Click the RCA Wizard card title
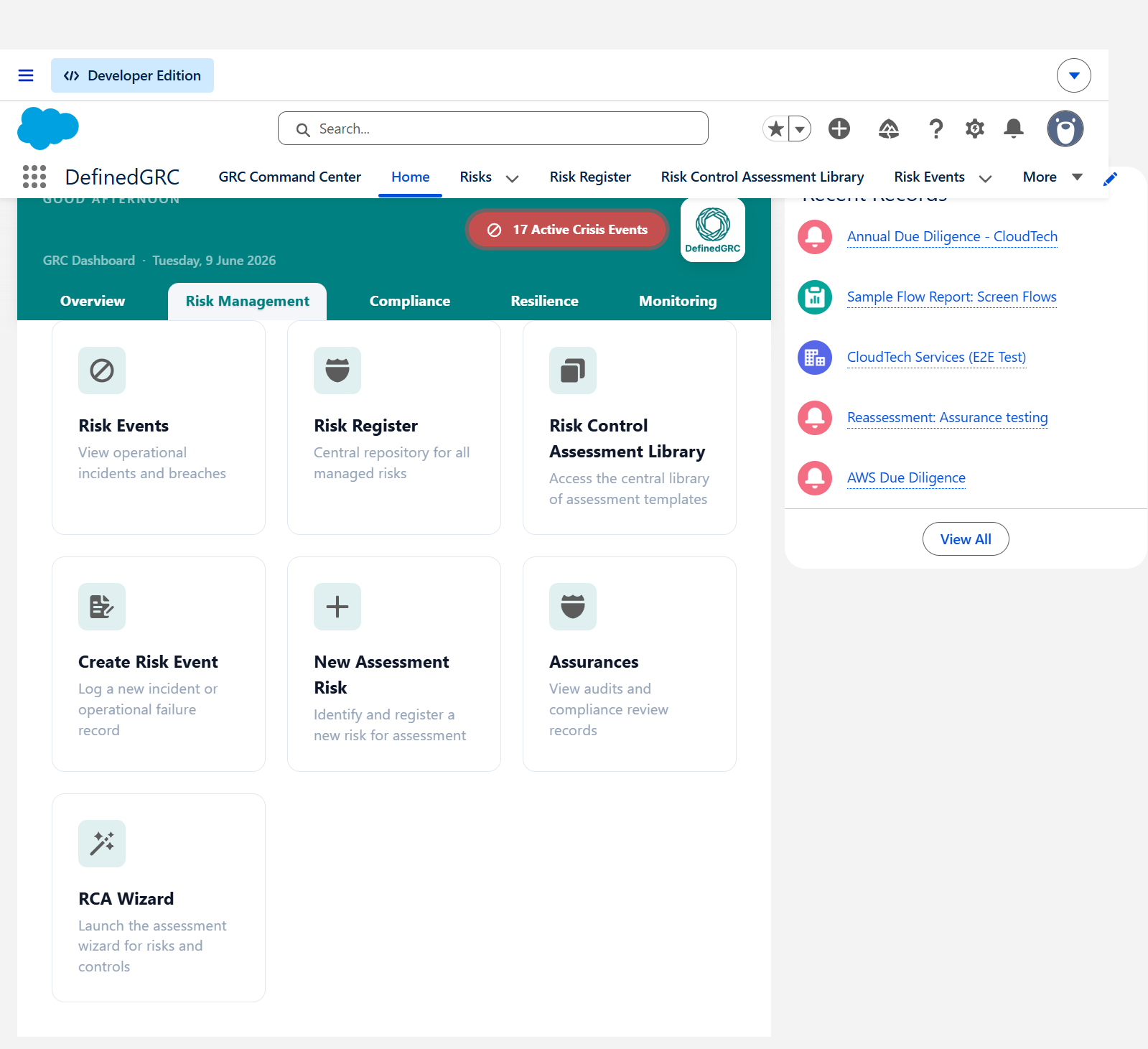Viewport: 1148px width, 1049px height. tap(126, 899)
